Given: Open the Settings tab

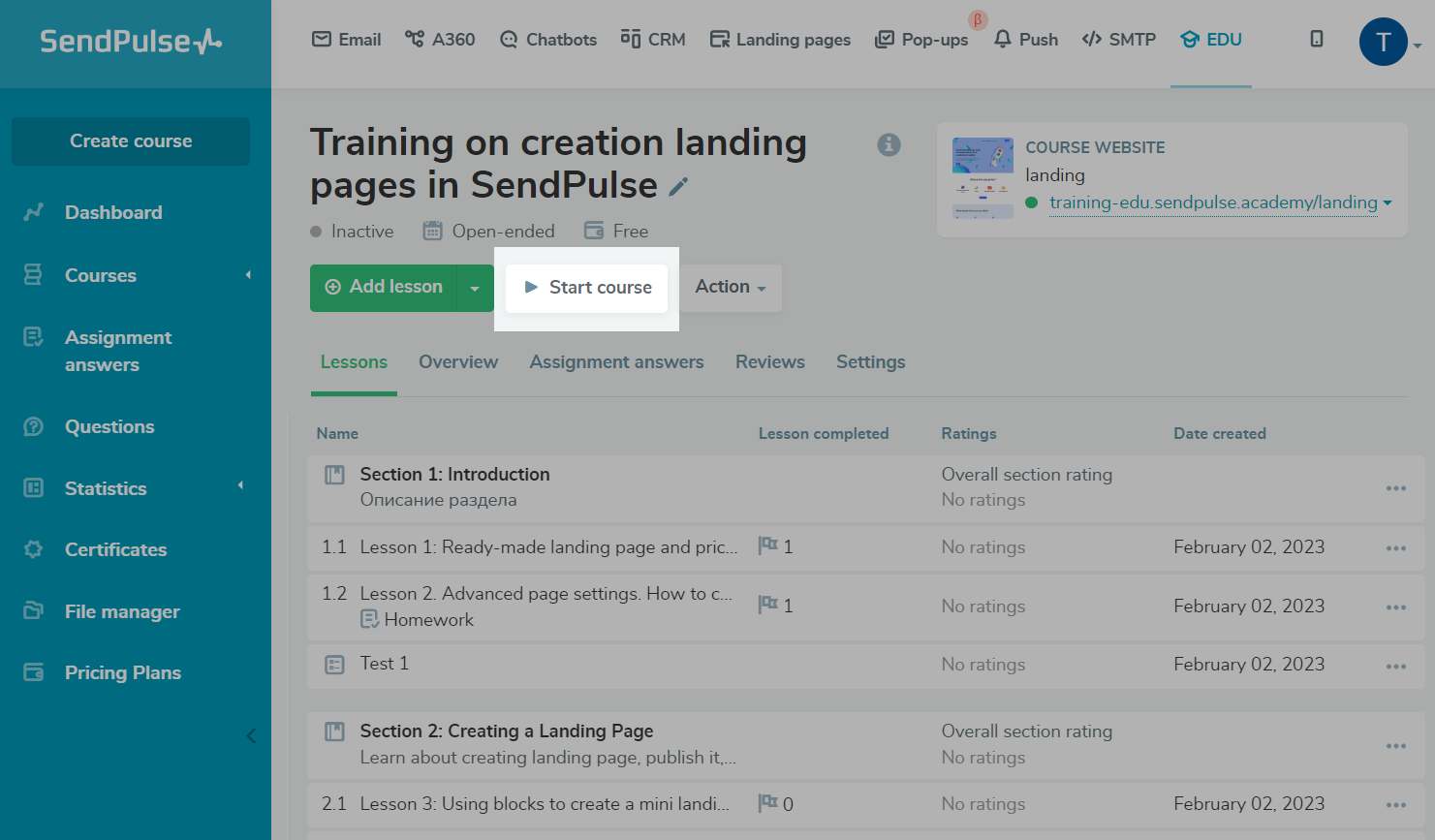Looking at the screenshot, I should tap(870, 362).
